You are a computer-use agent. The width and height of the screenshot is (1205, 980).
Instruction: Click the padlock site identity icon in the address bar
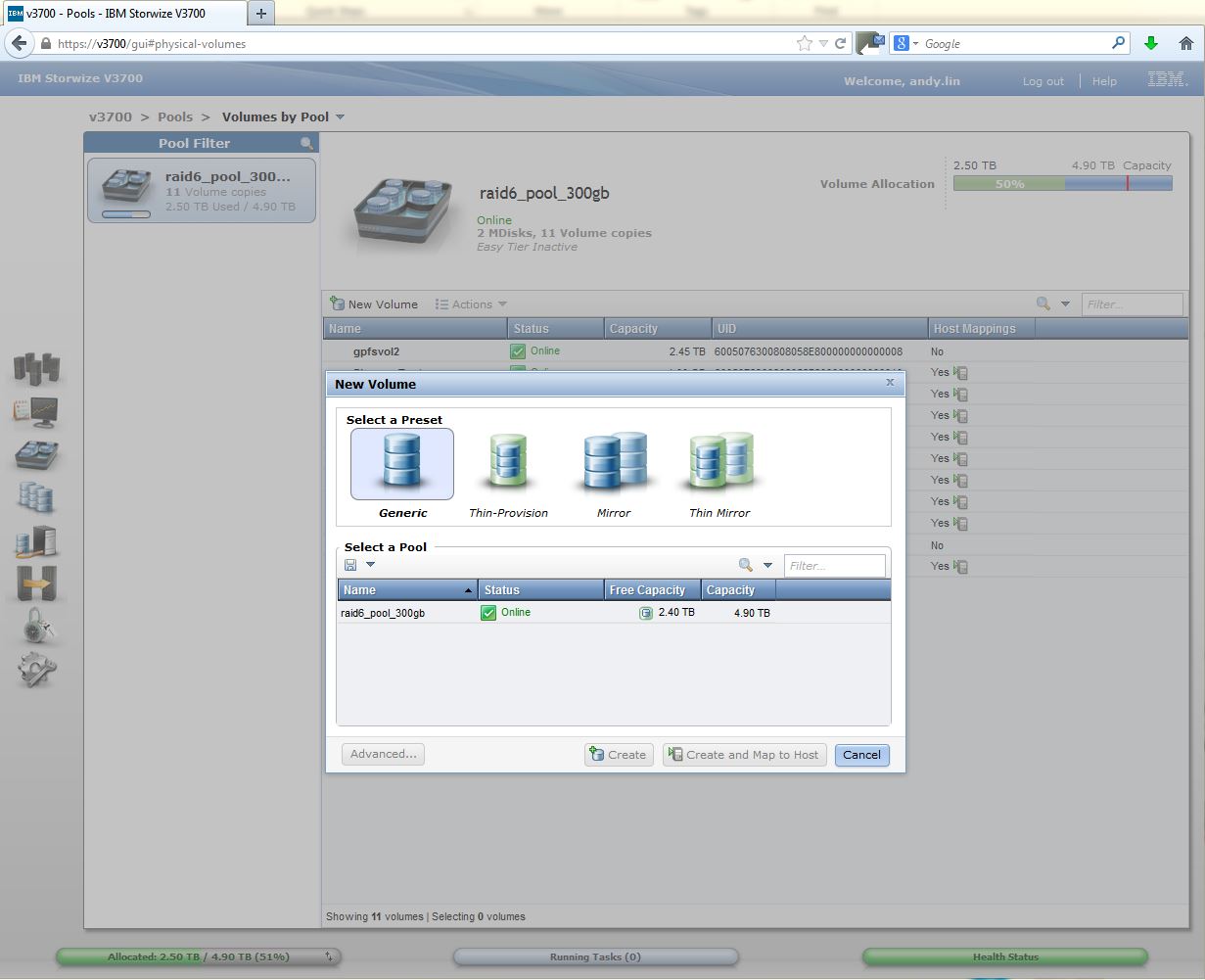coord(45,43)
